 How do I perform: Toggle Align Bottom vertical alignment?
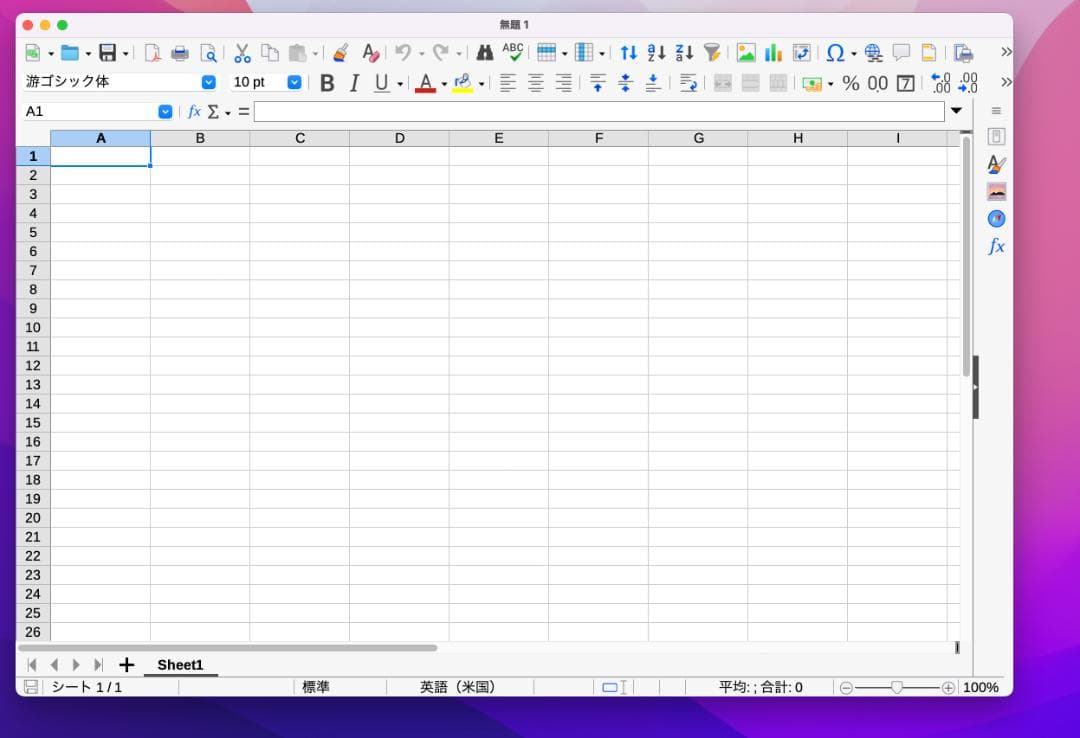coord(653,83)
